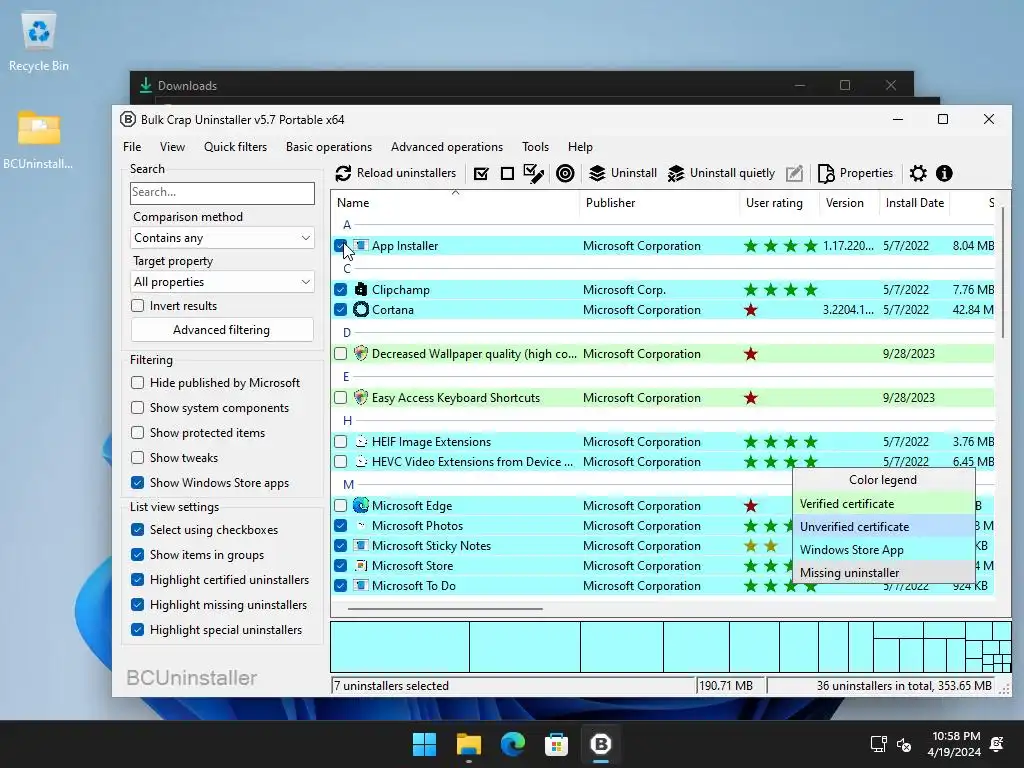Open the Comparison method dropdown

[x=222, y=238]
